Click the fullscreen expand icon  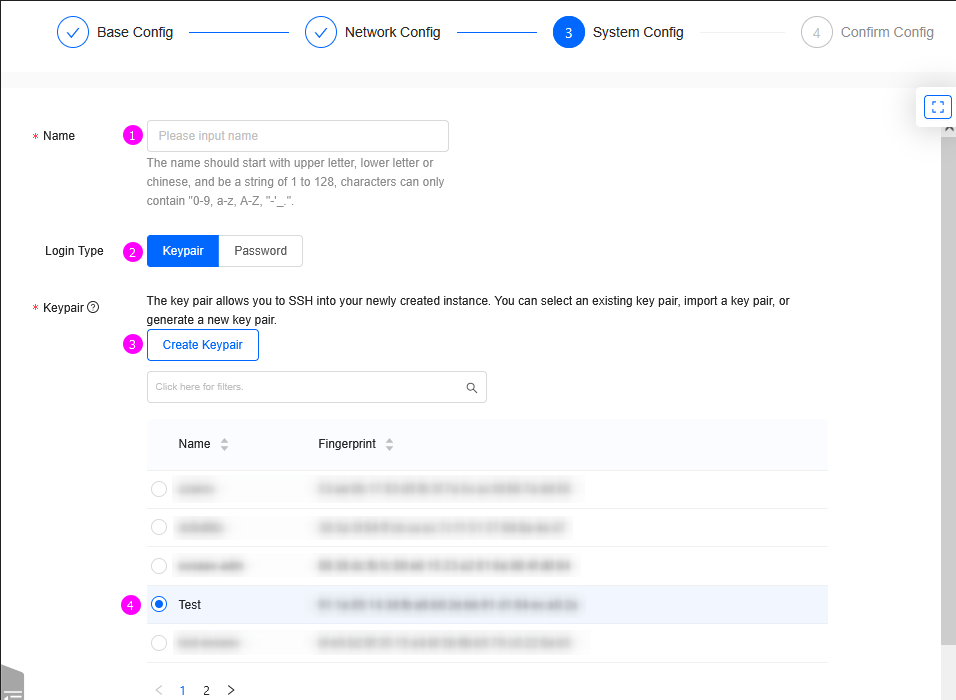click(x=938, y=107)
